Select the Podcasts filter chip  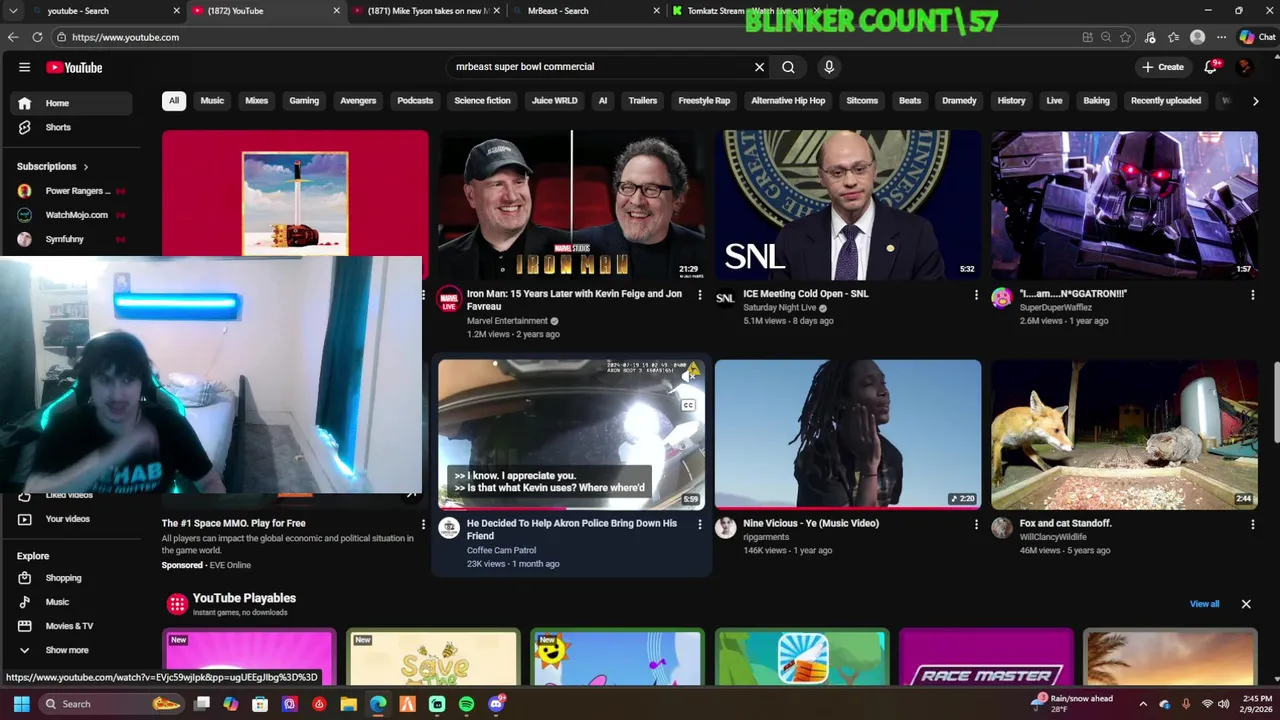tap(415, 101)
